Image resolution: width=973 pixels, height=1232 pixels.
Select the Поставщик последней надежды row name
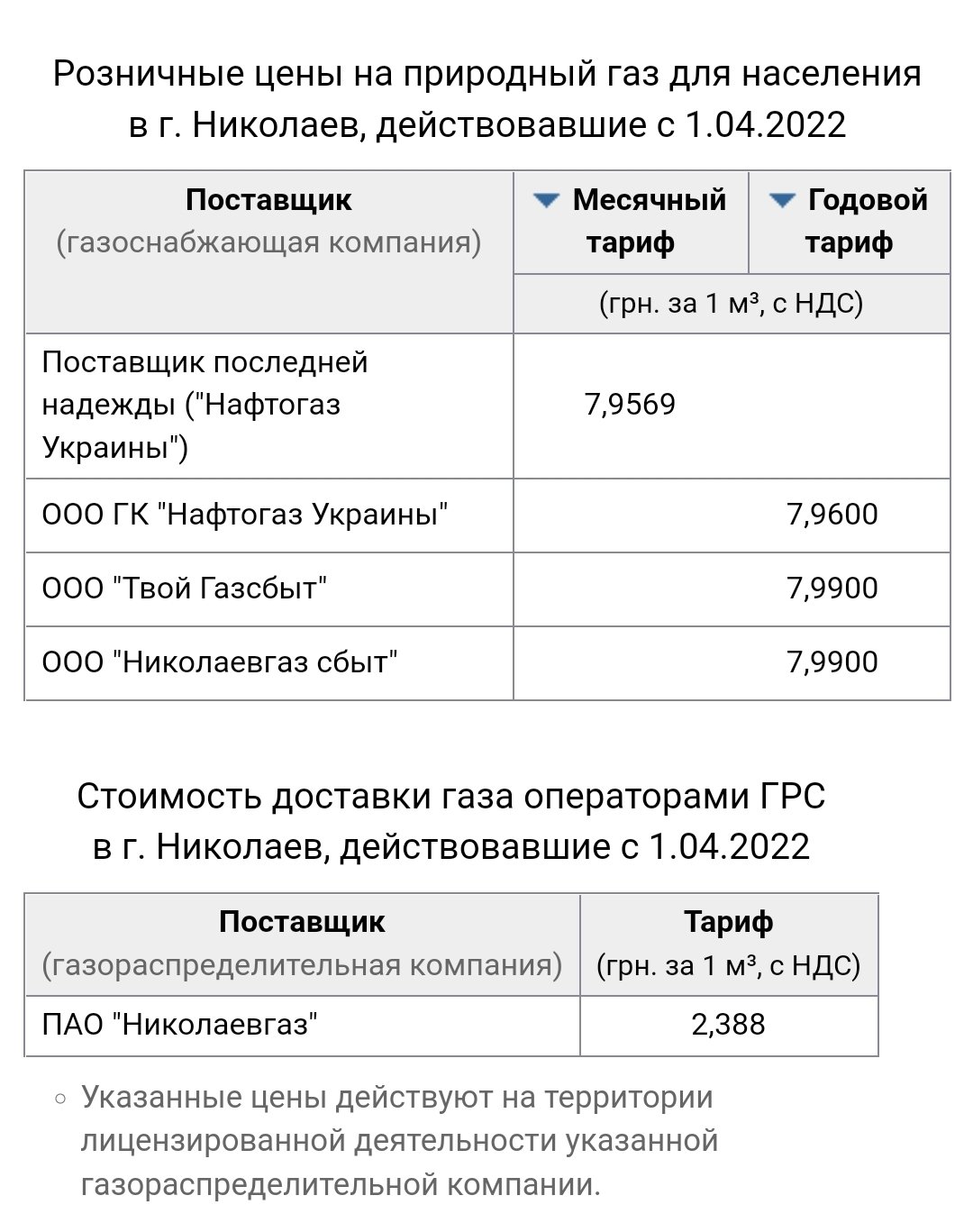[205, 405]
